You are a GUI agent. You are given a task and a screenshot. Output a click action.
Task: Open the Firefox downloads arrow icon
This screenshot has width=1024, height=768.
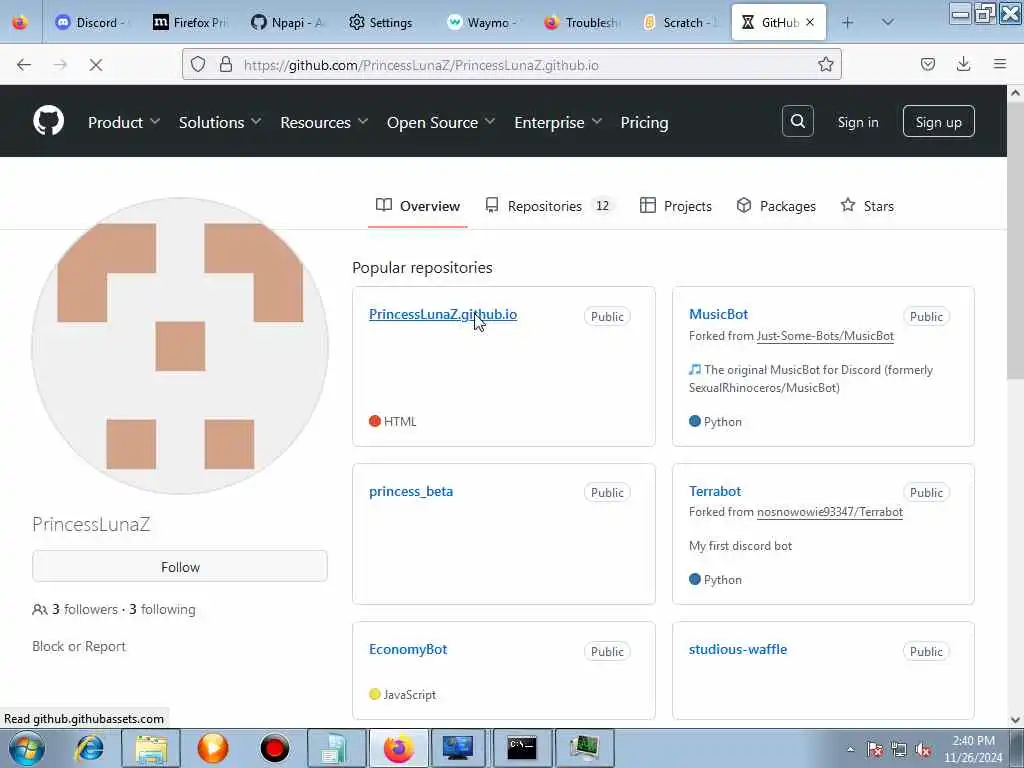[x=963, y=64]
